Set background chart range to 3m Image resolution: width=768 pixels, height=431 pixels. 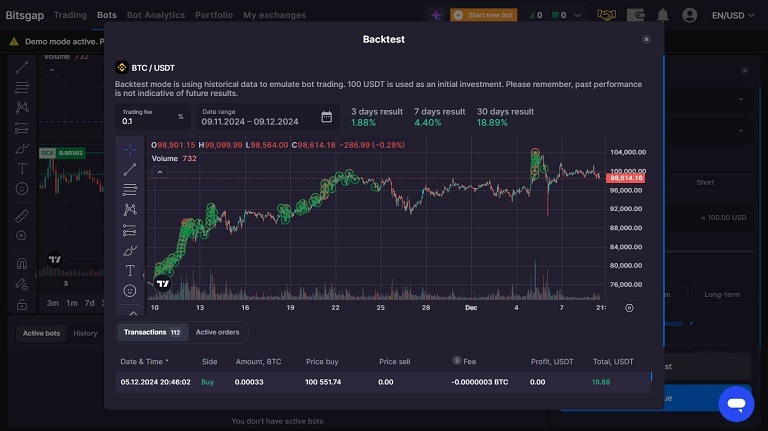(52, 303)
